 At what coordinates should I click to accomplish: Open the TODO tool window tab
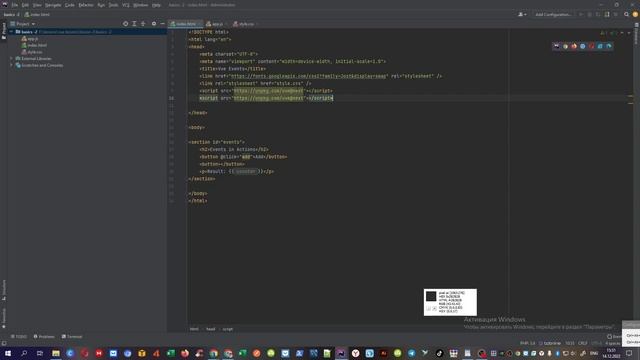click(19, 337)
